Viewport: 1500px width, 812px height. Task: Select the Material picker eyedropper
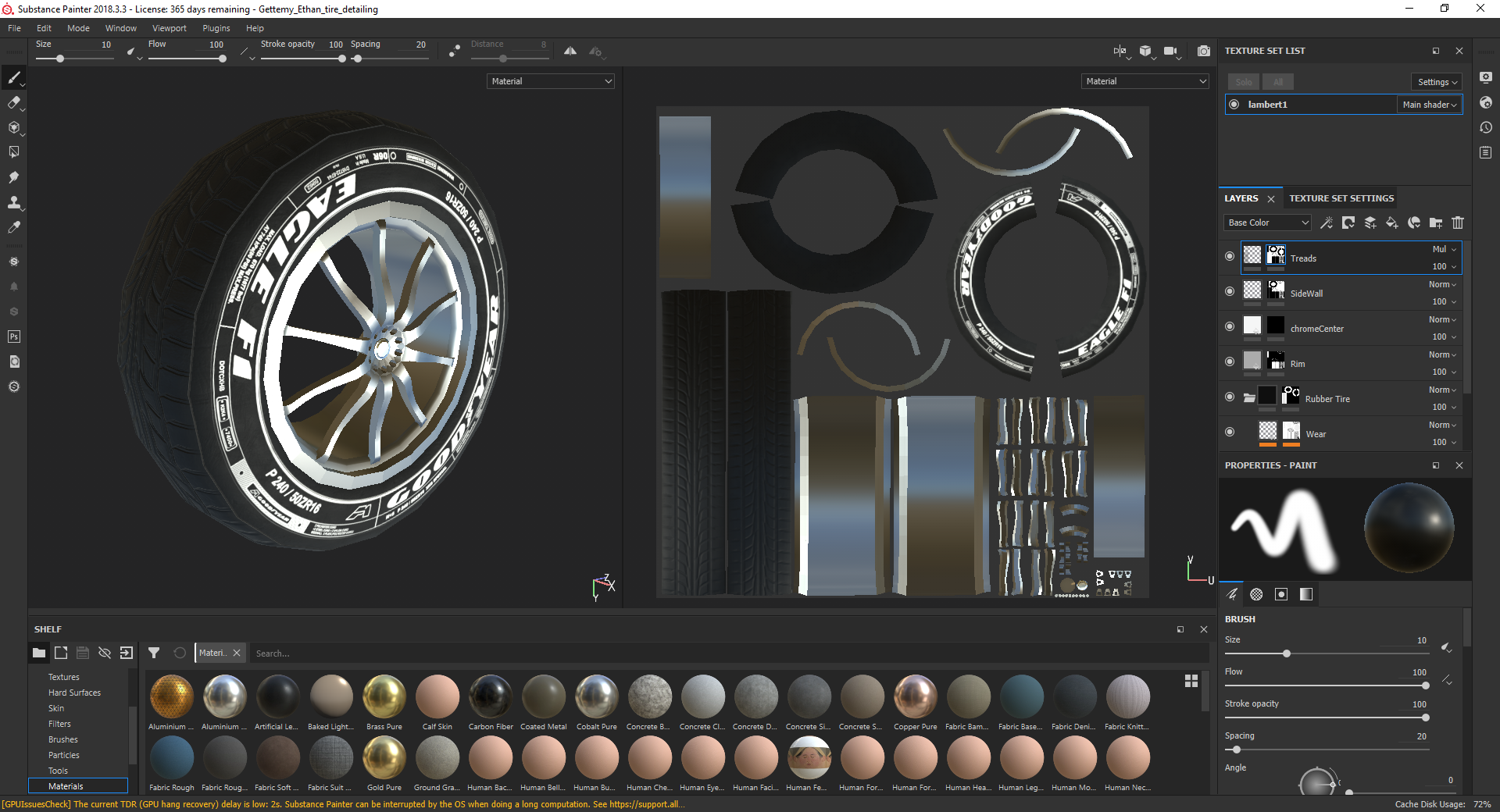(14, 227)
